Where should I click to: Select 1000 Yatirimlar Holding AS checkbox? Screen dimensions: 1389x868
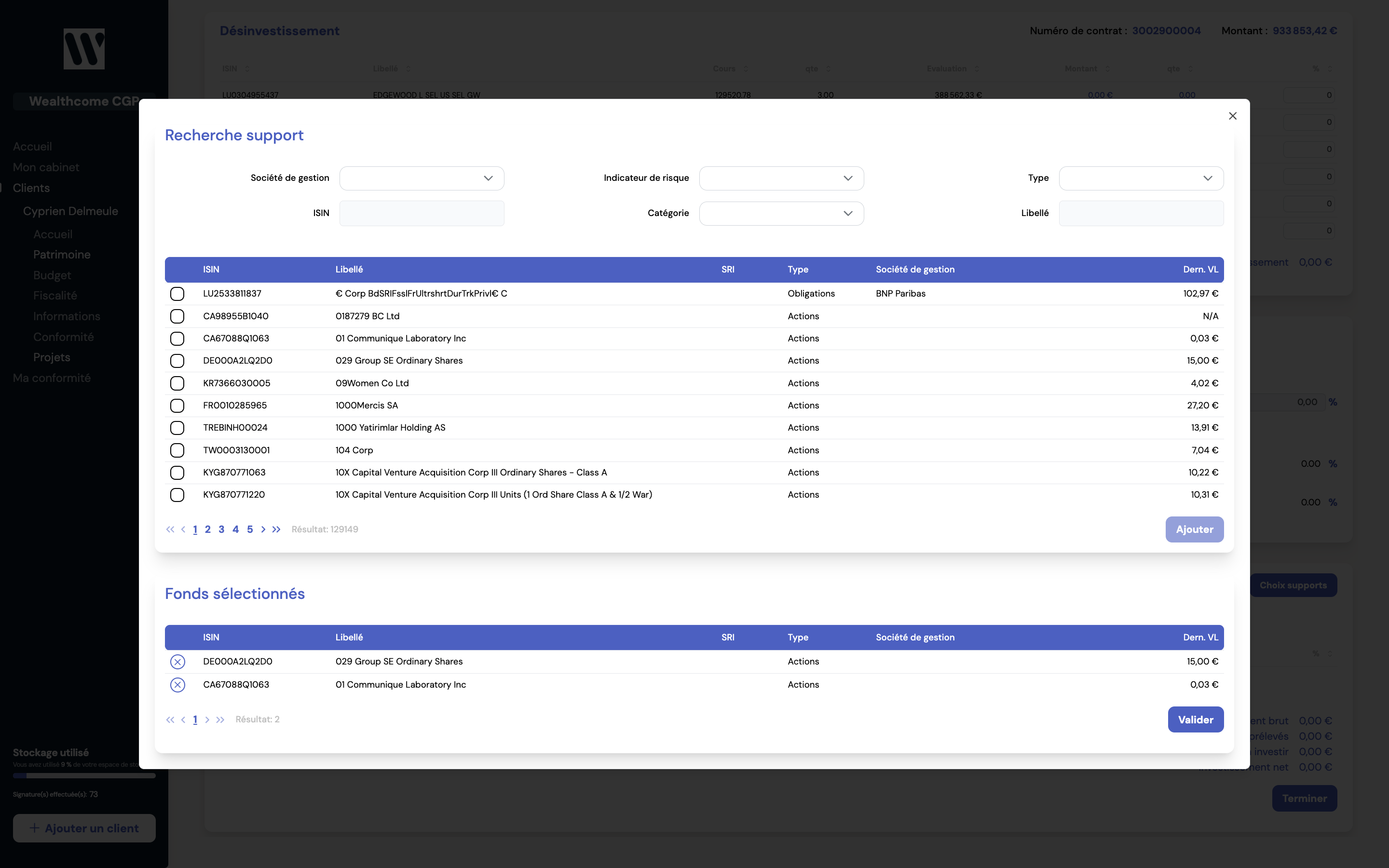tap(177, 428)
